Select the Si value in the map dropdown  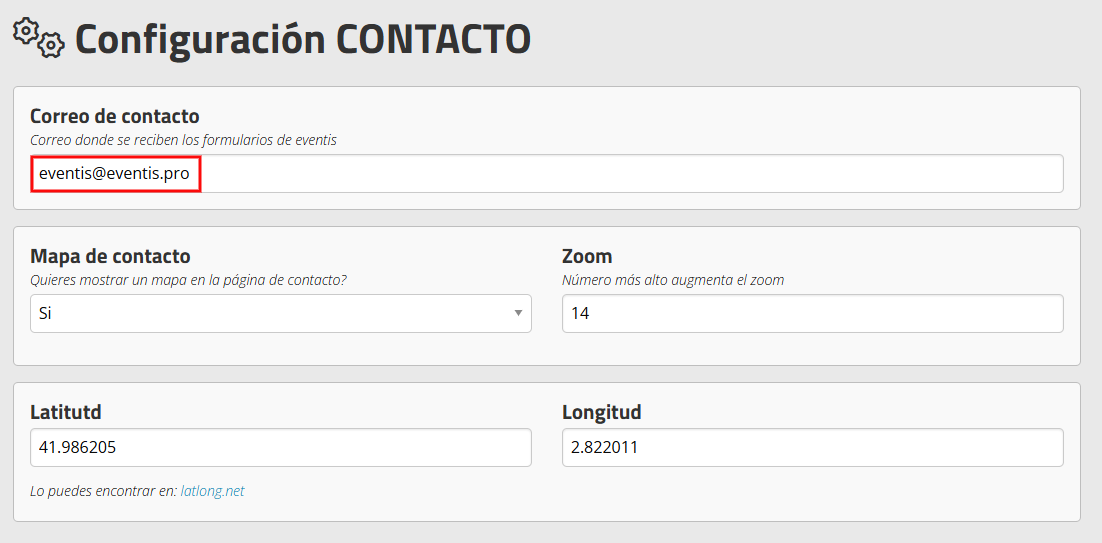[46, 313]
